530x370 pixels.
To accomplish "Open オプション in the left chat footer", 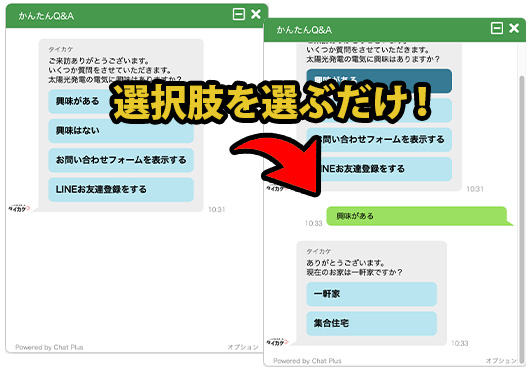I will [243, 347].
